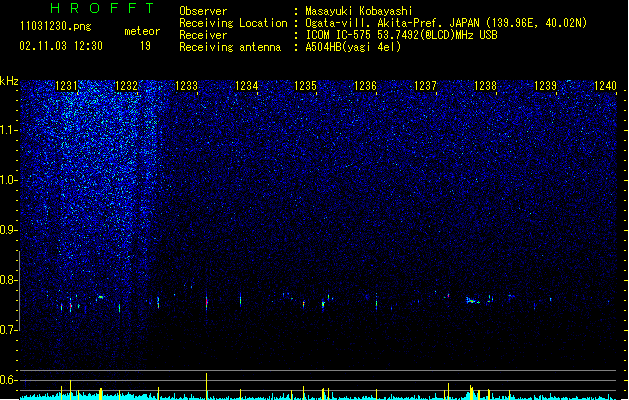Click the kHz axis unit label
The width and height of the screenshot is (629, 400).
point(9,81)
